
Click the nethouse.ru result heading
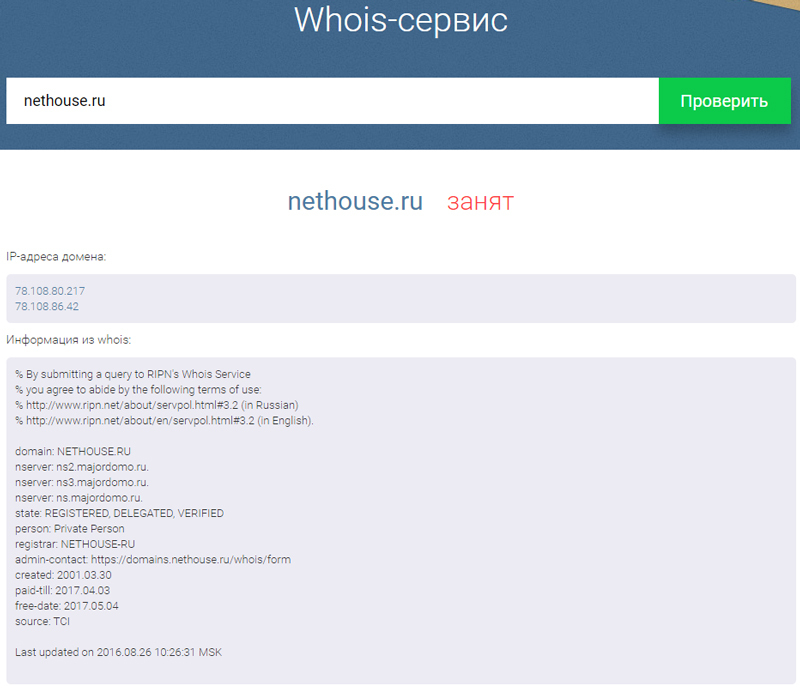tap(355, 201)
